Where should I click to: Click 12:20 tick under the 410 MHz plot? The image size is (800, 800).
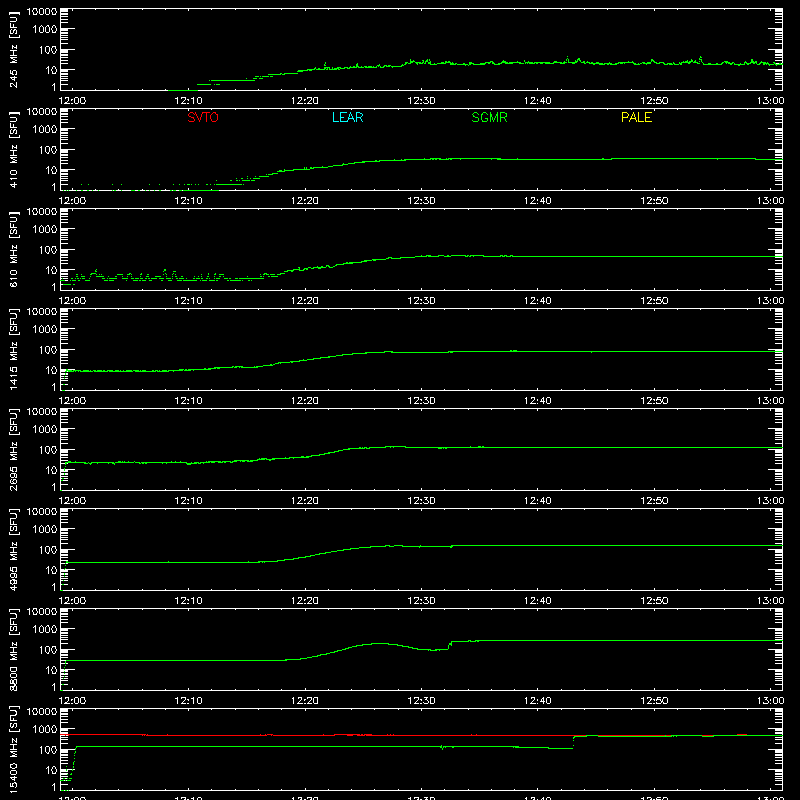click(x=305, y=201)
